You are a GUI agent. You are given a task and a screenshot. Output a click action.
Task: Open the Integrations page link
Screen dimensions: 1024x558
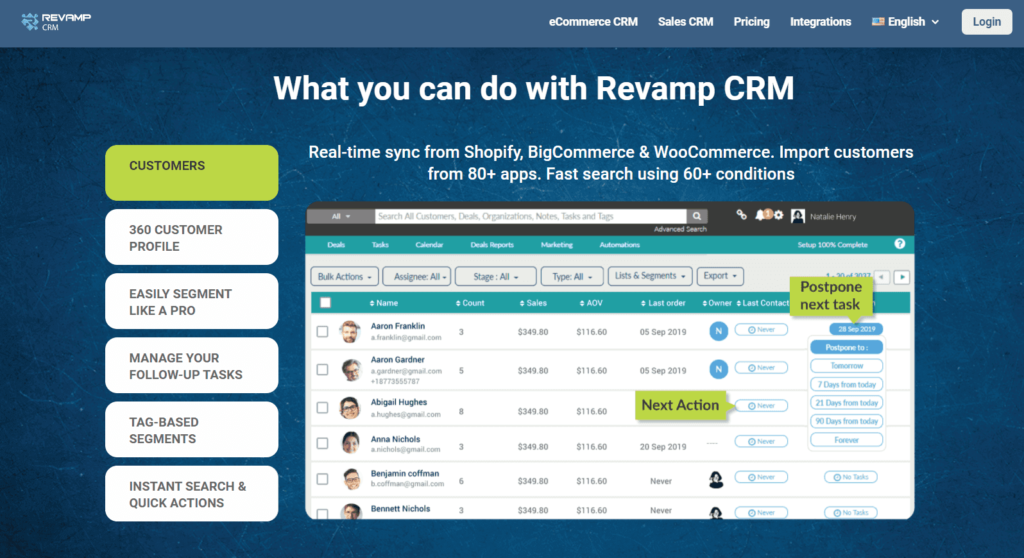(x=820, y=22)
